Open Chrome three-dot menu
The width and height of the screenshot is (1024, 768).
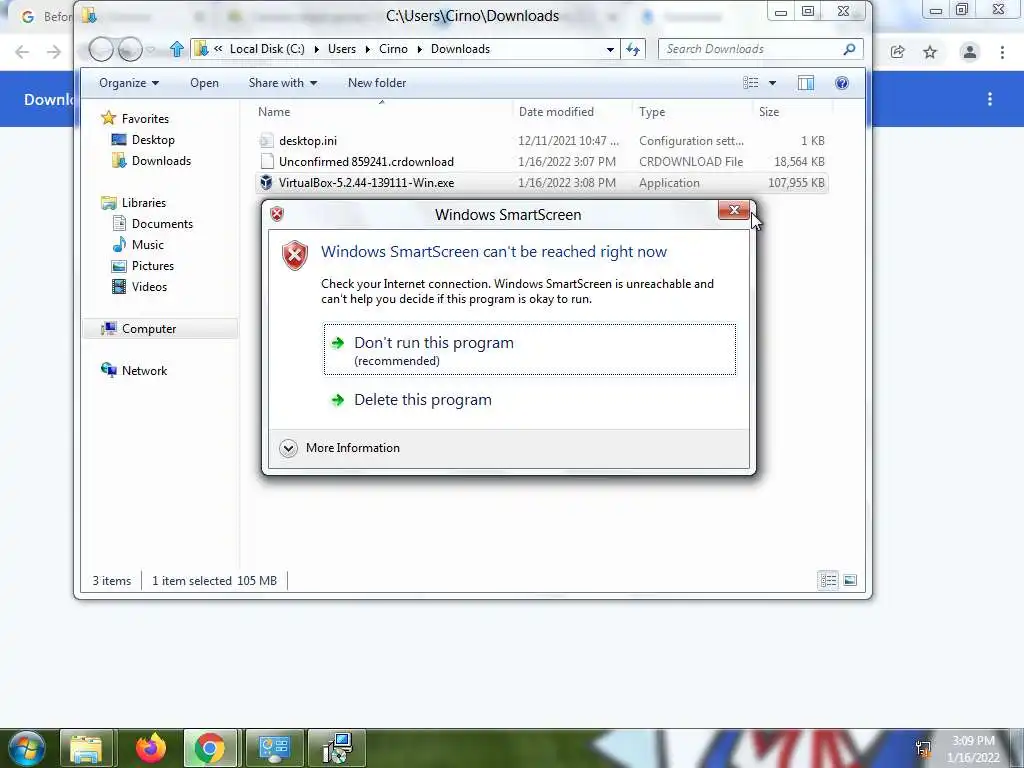click(1002, 52)
